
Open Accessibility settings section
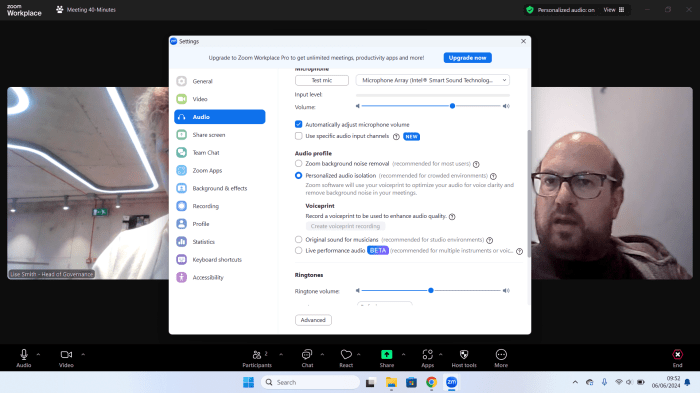click(220, 278)
